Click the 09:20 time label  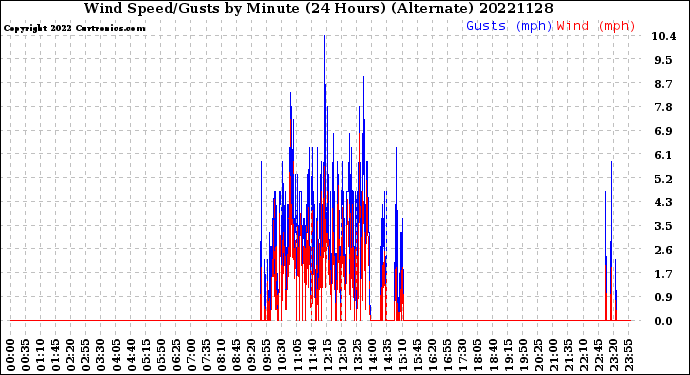[251, 354]
